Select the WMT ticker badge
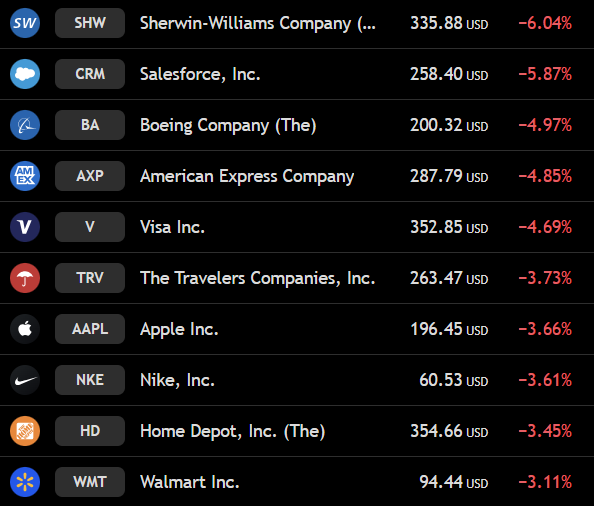This screenshot has width=594, height=506. [90, 482]
